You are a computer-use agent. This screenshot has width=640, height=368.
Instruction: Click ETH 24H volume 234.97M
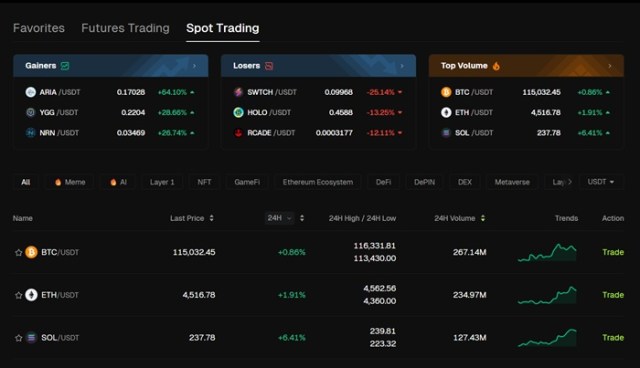click(469, 295)
